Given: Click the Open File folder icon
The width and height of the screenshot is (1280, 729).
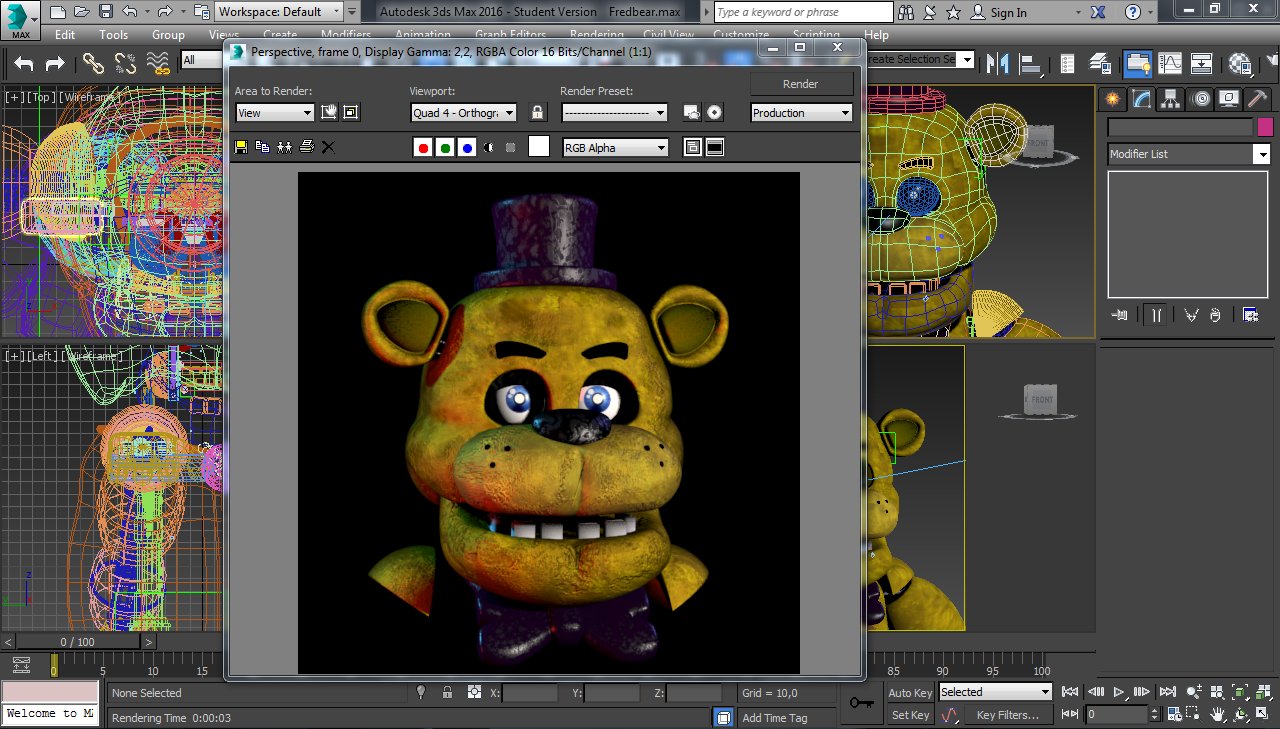Looking at the screenshot, I should pyautogui.click(x=83, y=12).
